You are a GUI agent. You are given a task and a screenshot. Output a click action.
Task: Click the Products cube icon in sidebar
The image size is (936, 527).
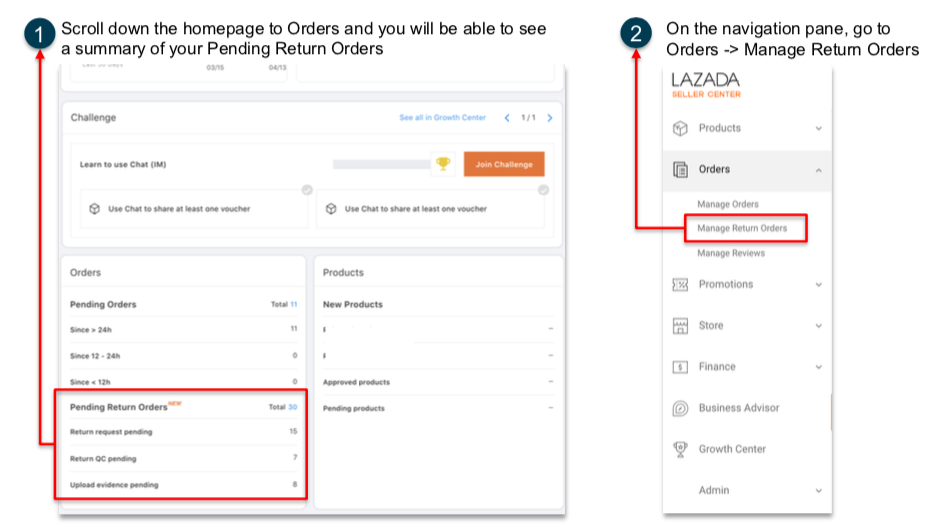click(x=680, y=128)
